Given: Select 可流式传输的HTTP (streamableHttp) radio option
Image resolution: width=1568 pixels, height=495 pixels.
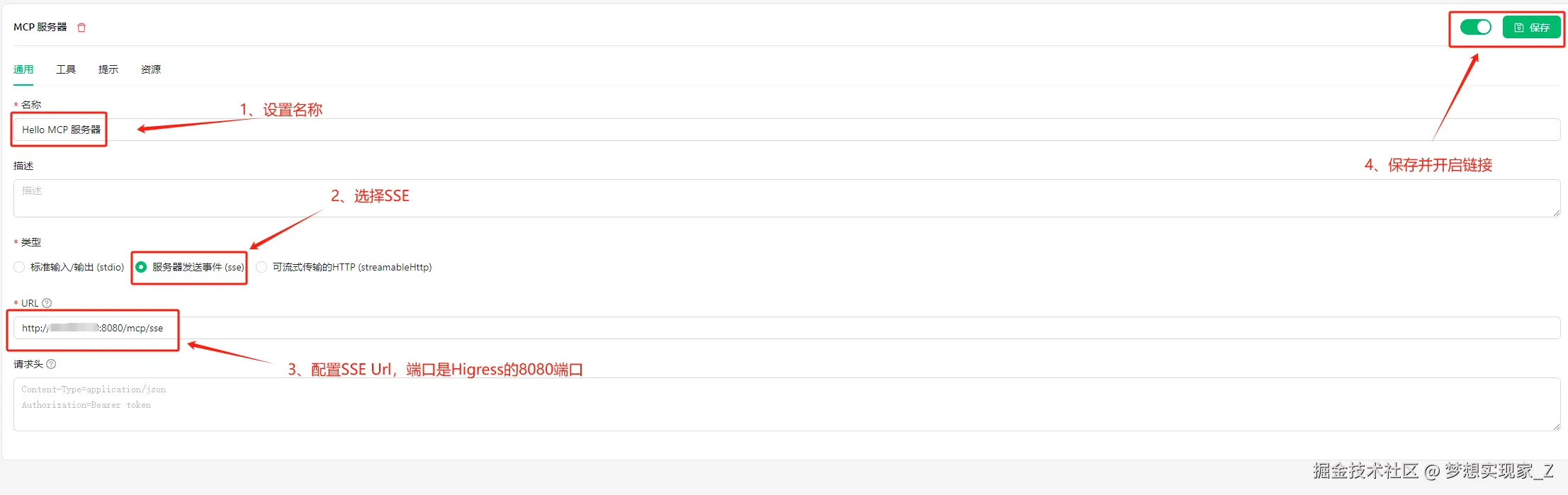Looking at the screenshot, I should coord(262,267).
